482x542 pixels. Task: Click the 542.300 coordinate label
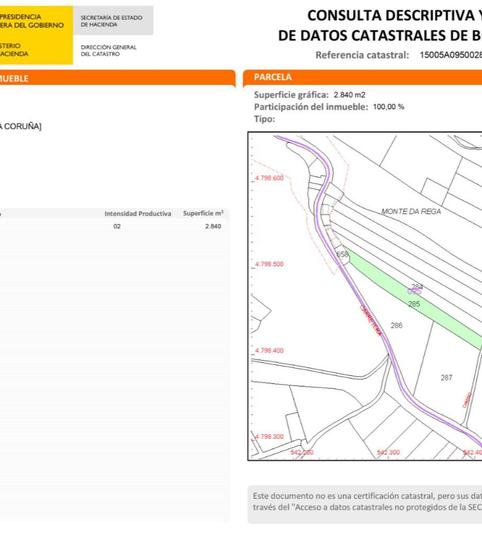pyautogui.click(x=388, y=452)
